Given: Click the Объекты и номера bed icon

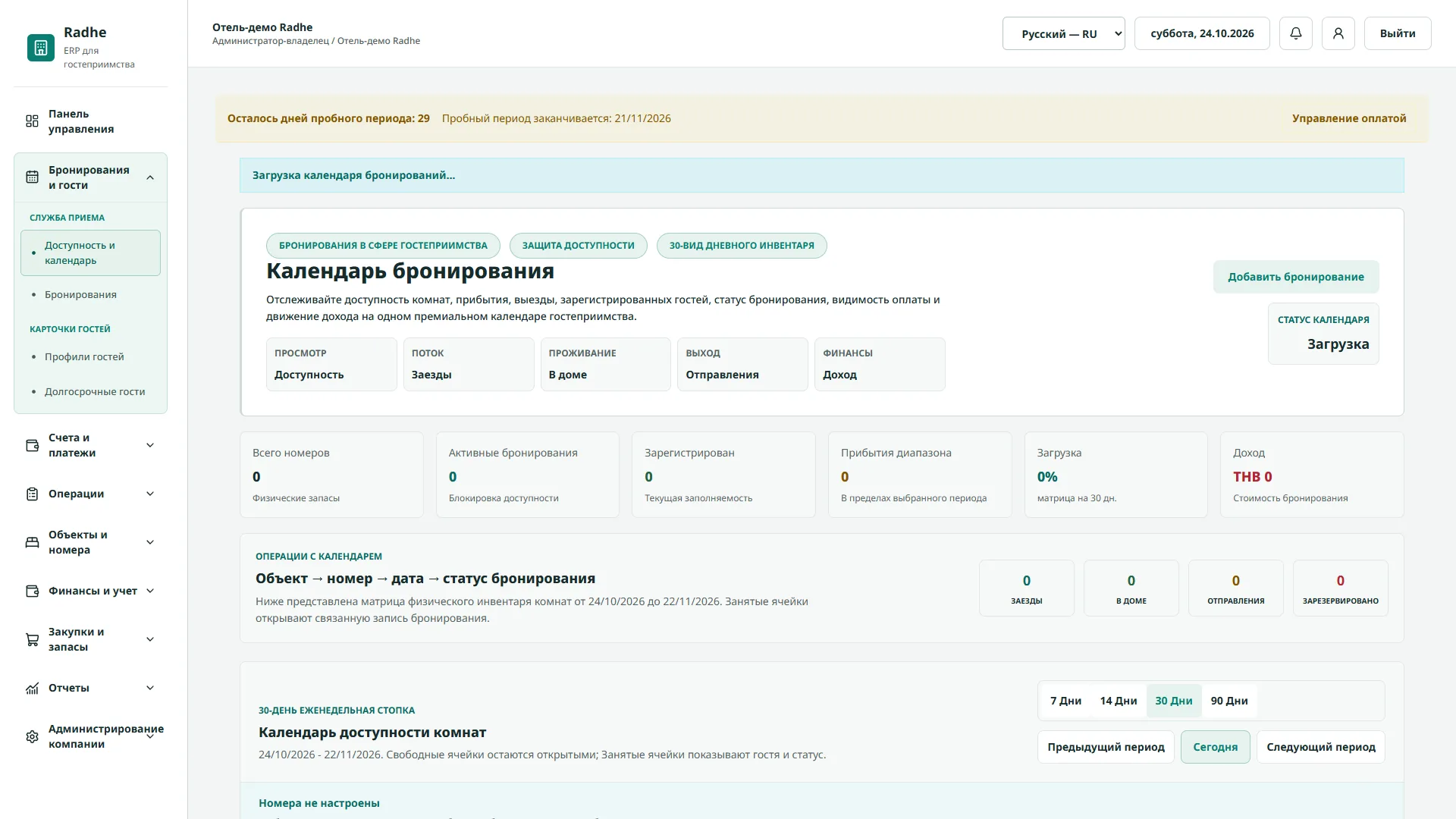Looking at the screenshot, I should 32,542.
